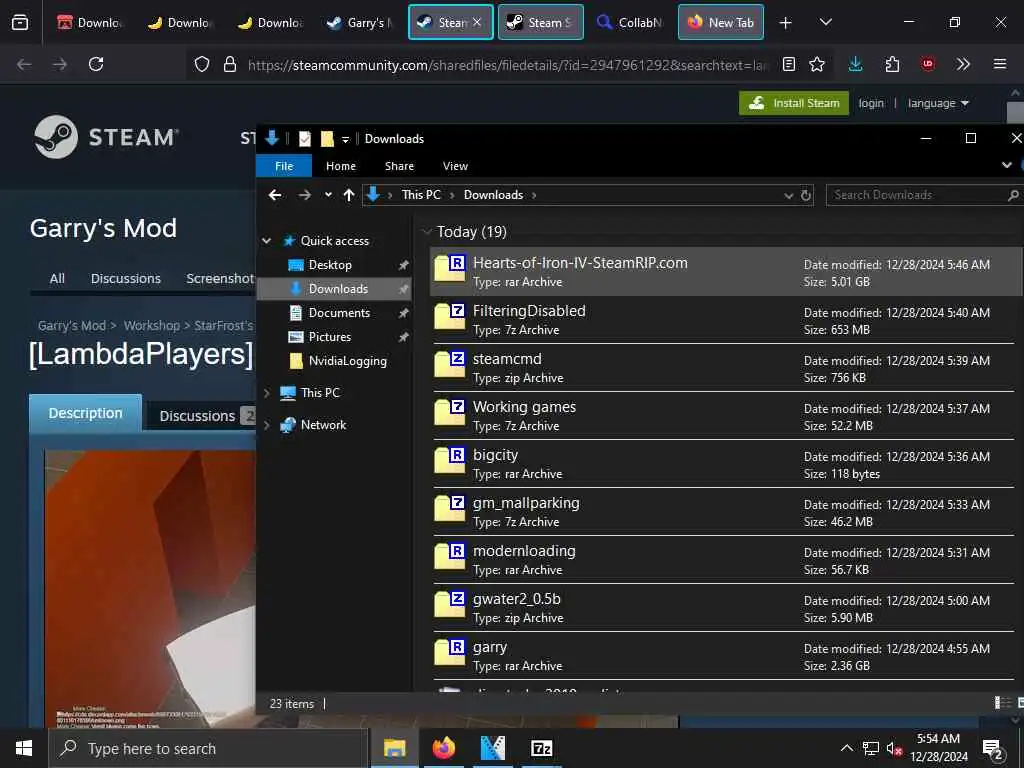1024x768 pixels.
Task: Select NvidiaLogging folder in sidebar
Action: point(347,361)
